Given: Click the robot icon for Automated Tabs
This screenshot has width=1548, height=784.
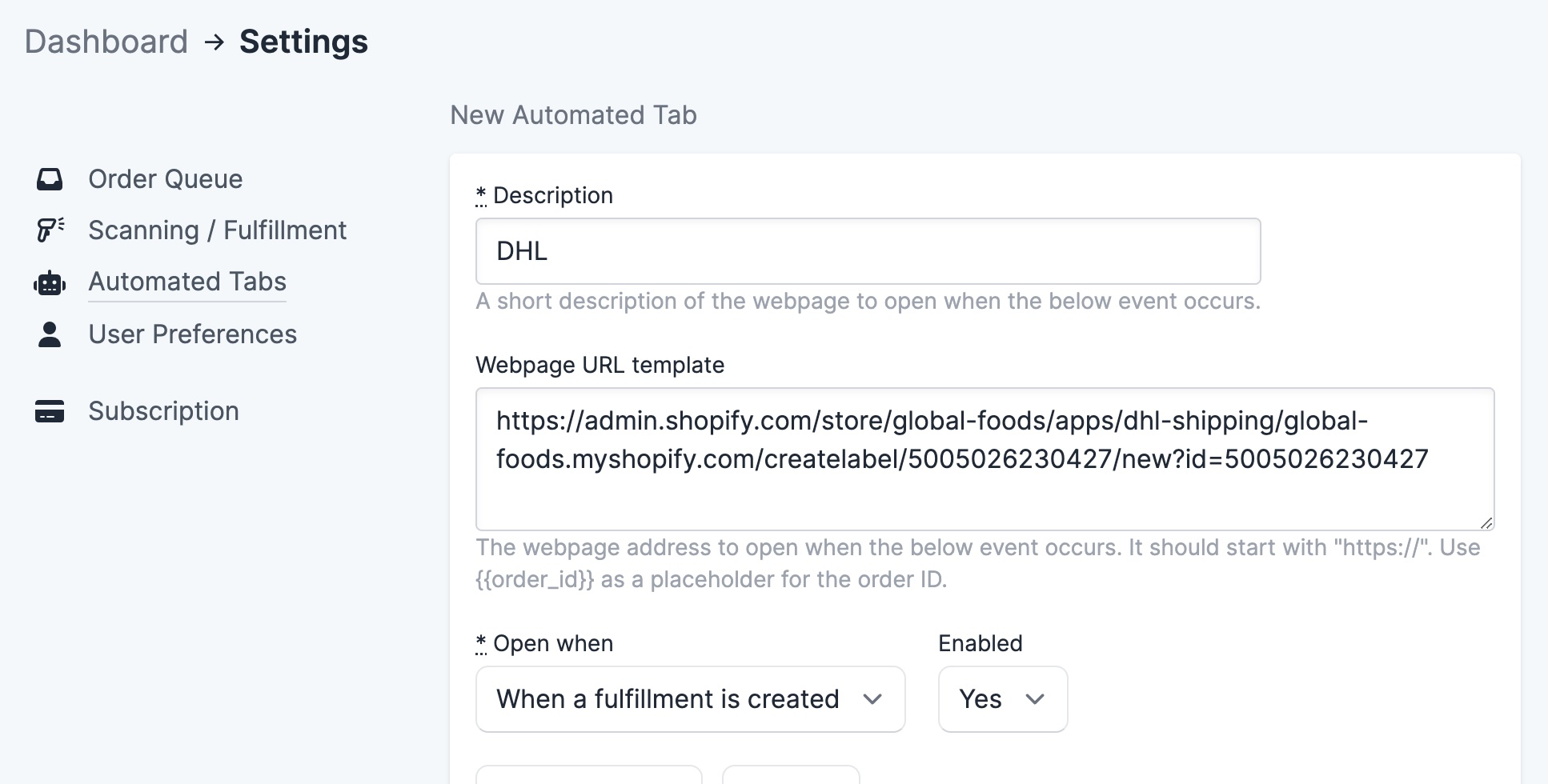Looking at the screenshot, I should click(x=50, y=282).
